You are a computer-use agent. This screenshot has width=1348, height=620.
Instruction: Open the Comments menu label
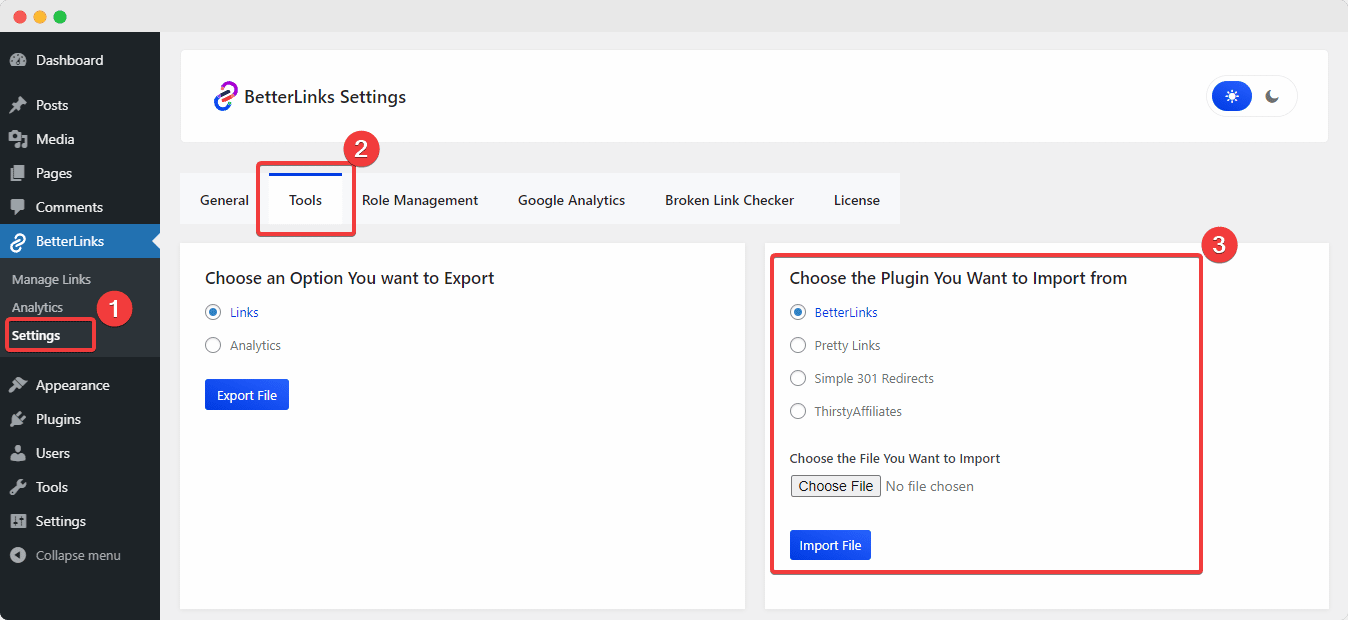pyautogui.click(x=69, y=207)
